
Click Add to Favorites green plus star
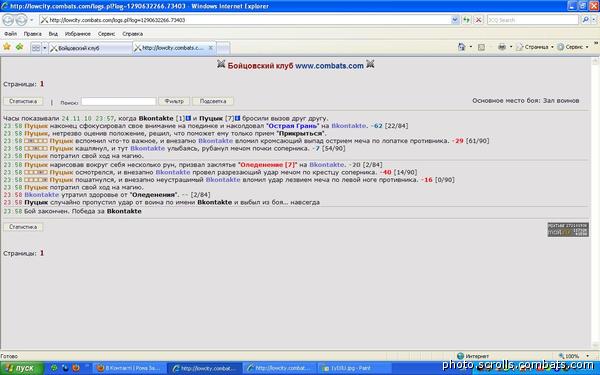click(20, 47)
